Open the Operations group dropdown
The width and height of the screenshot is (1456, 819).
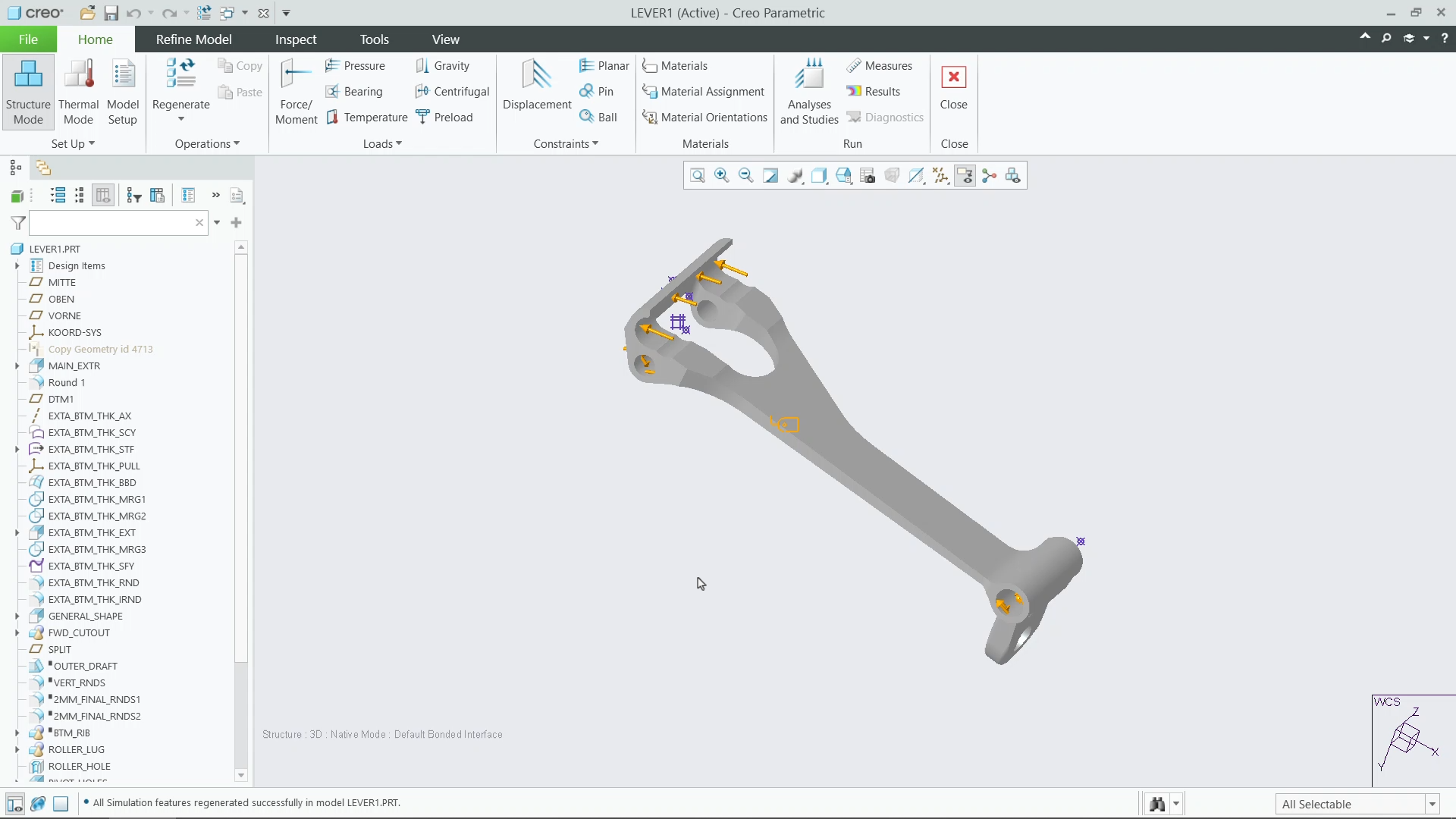point(207,144)
